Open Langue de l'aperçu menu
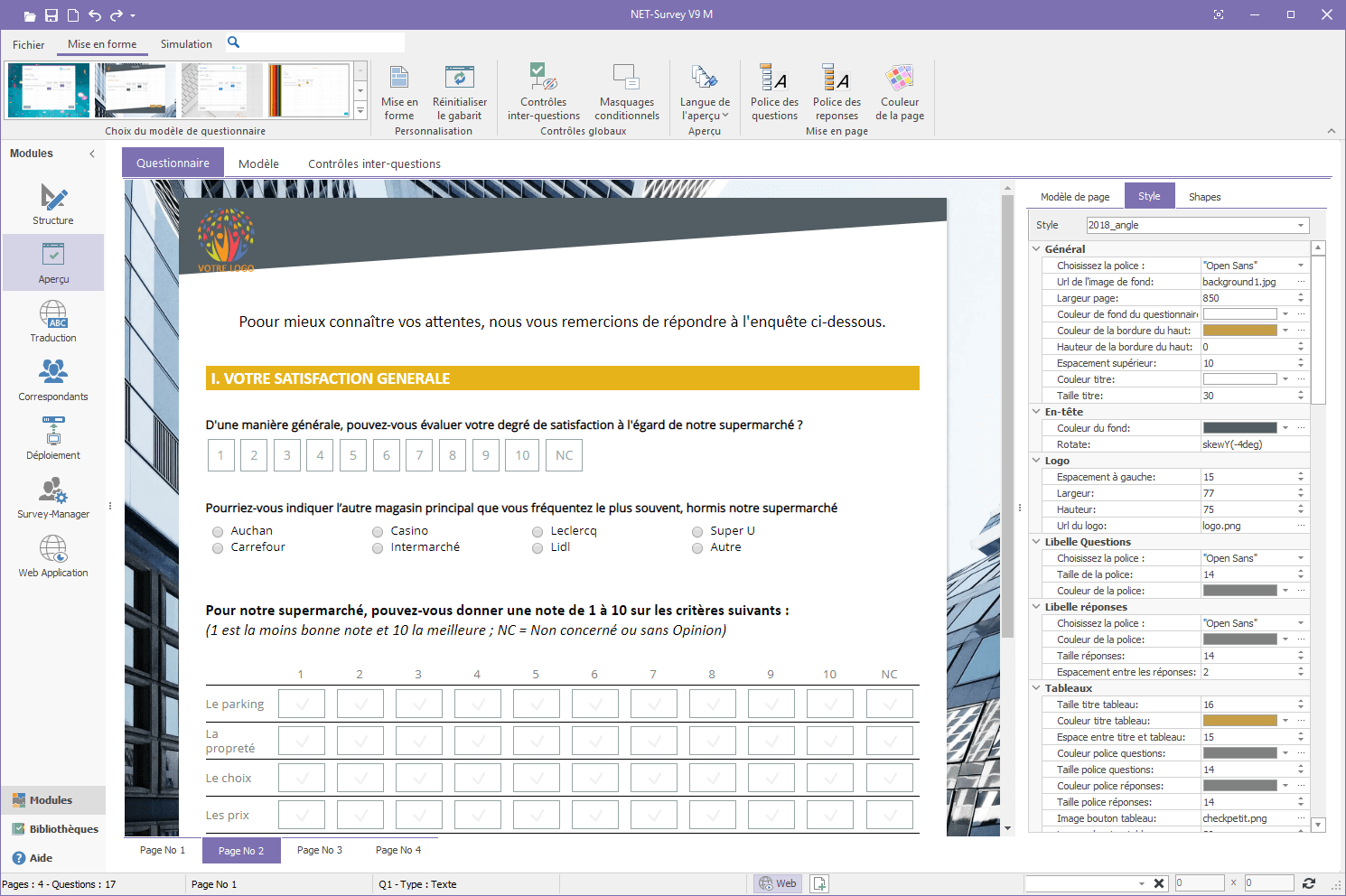Screen dimensions: 1346x896 [x=705, y=93]
